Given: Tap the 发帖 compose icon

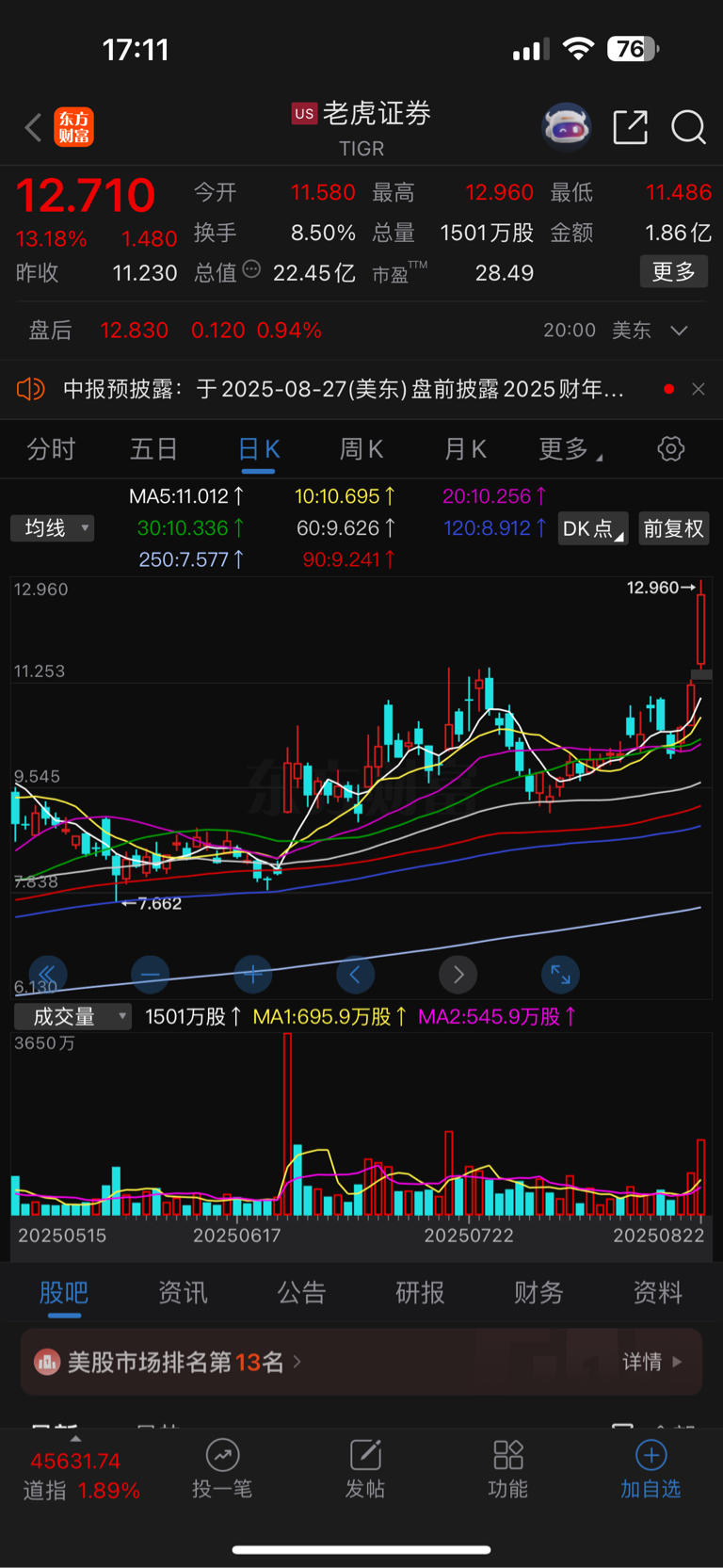Looking at the screenshot, I should point(365,1455).
